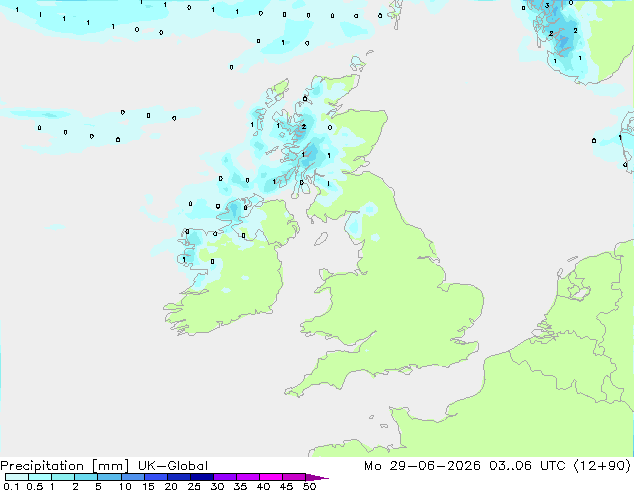The image size is (634, 490).
Task: Click the 25–30 mm dark navy swatch
Action: pos(201,477)
